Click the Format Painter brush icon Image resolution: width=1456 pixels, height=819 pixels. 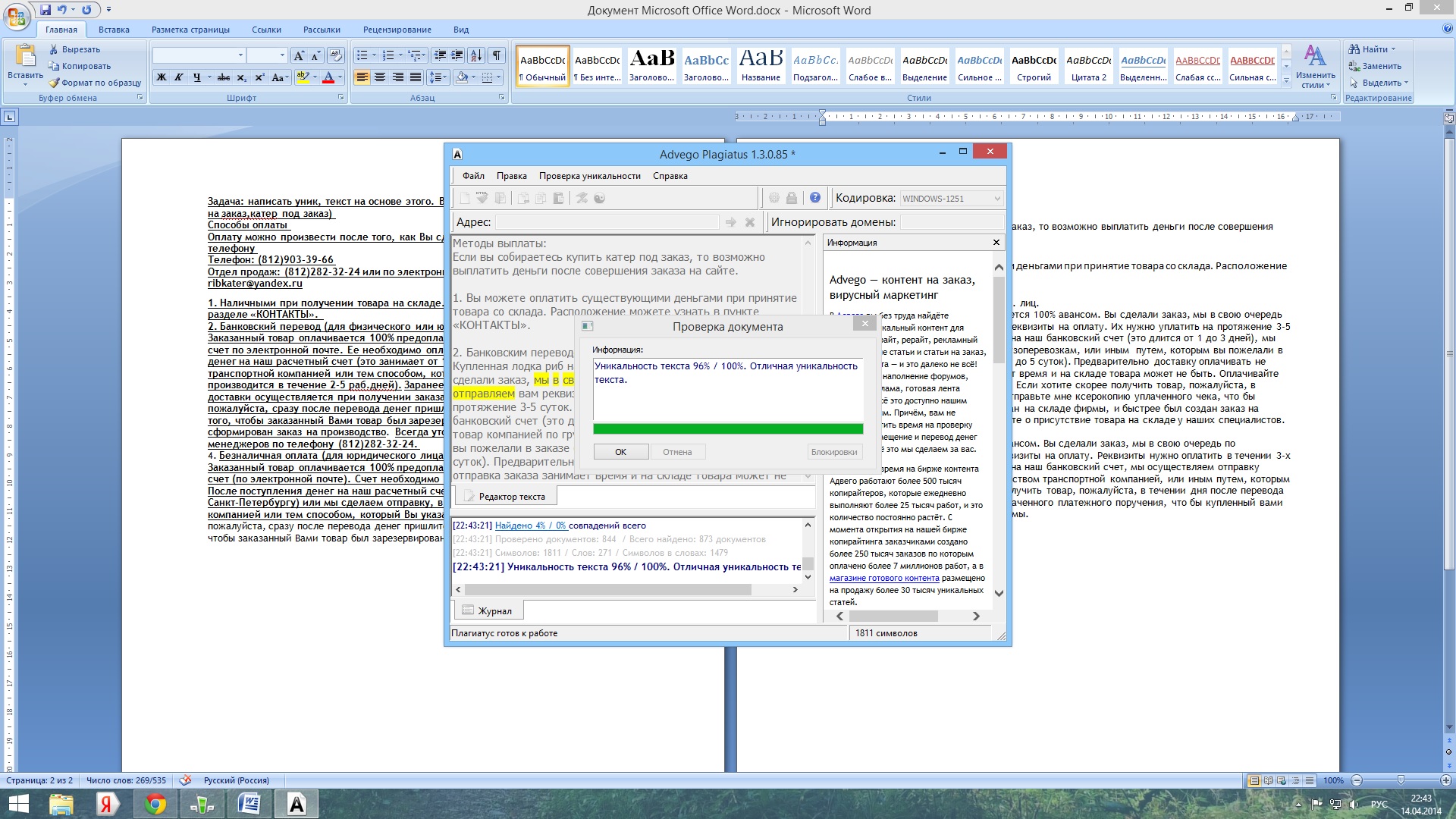coord(54,83)
